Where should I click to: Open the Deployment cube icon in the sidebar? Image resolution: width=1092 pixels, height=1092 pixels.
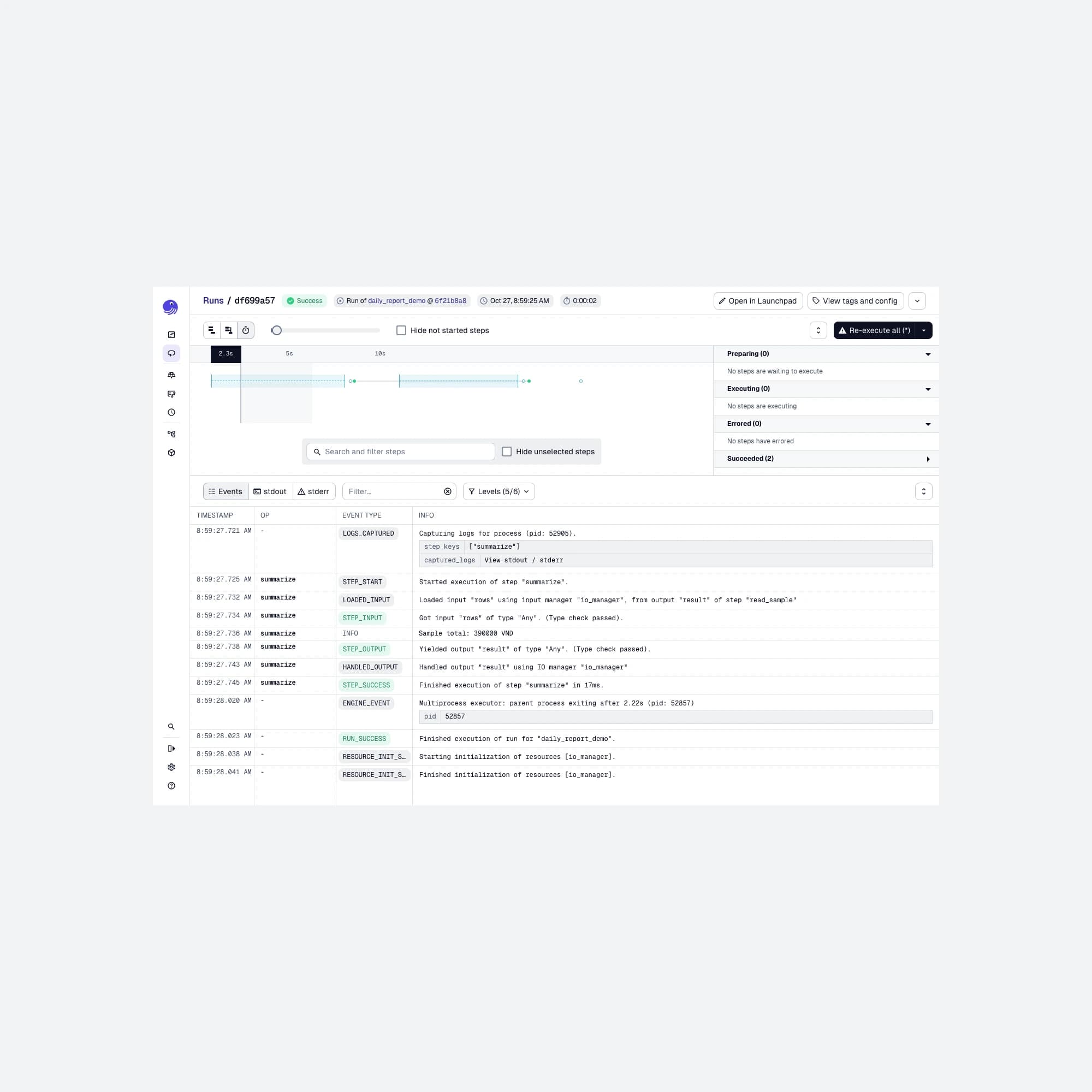click(171, 453)
